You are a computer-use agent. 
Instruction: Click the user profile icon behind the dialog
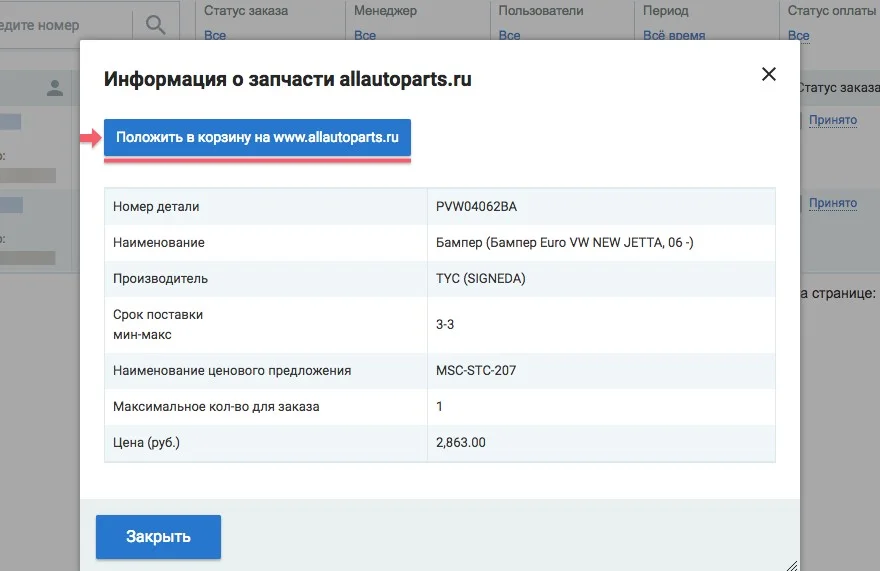pyautogui.click(x=55, y=88)
